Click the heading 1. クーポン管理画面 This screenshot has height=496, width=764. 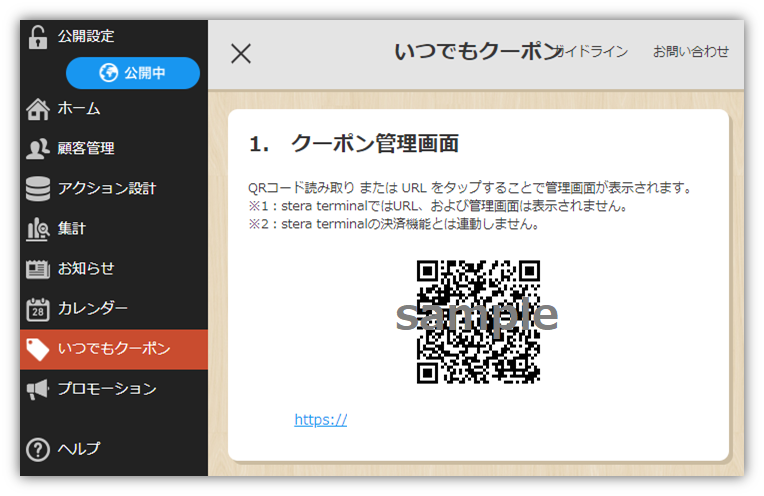click(354, 143)
